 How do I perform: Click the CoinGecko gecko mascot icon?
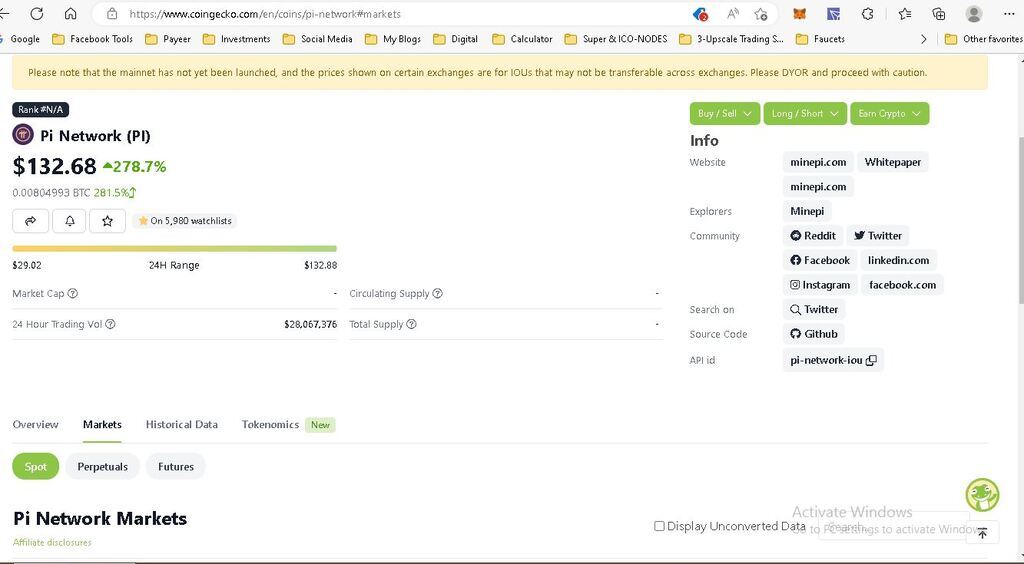point(982,495)
